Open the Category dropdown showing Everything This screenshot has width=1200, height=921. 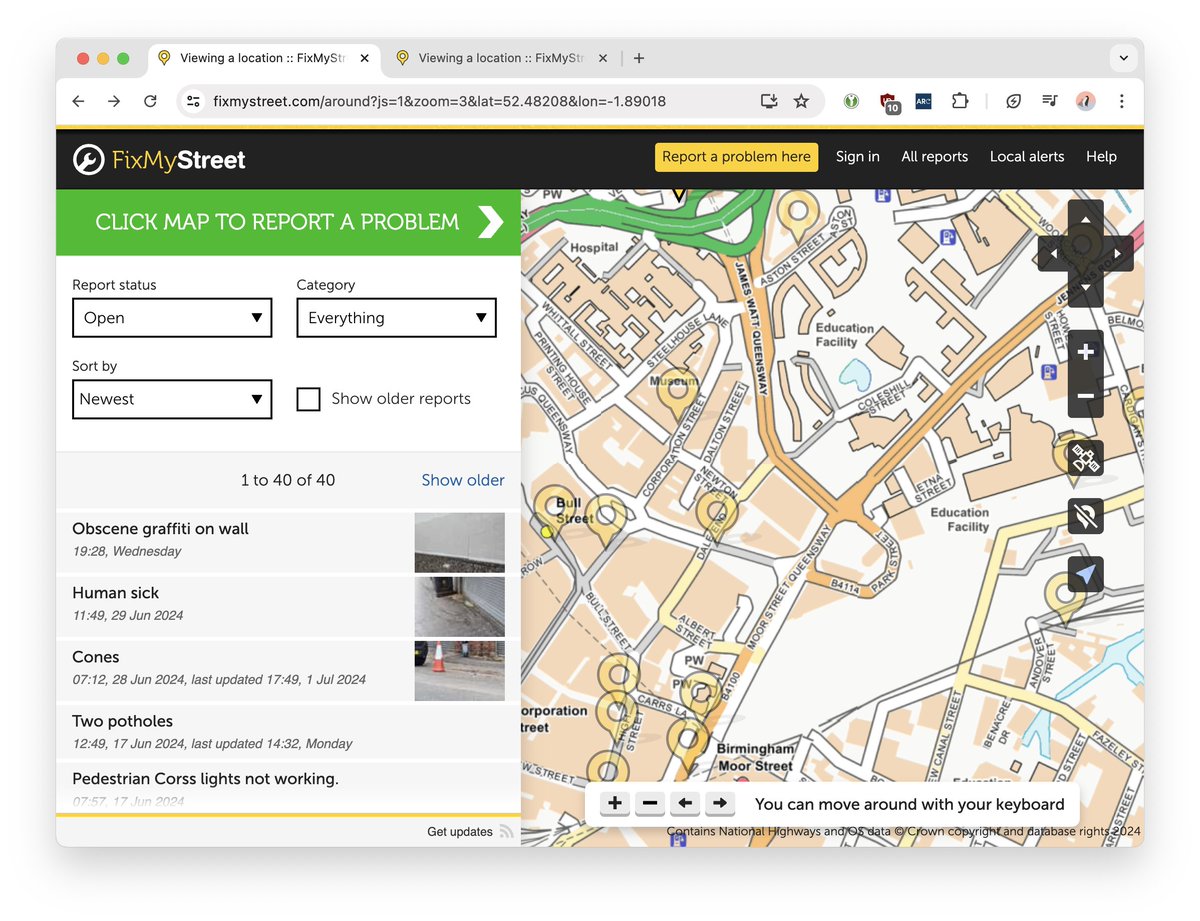click(x=396, y=318)
